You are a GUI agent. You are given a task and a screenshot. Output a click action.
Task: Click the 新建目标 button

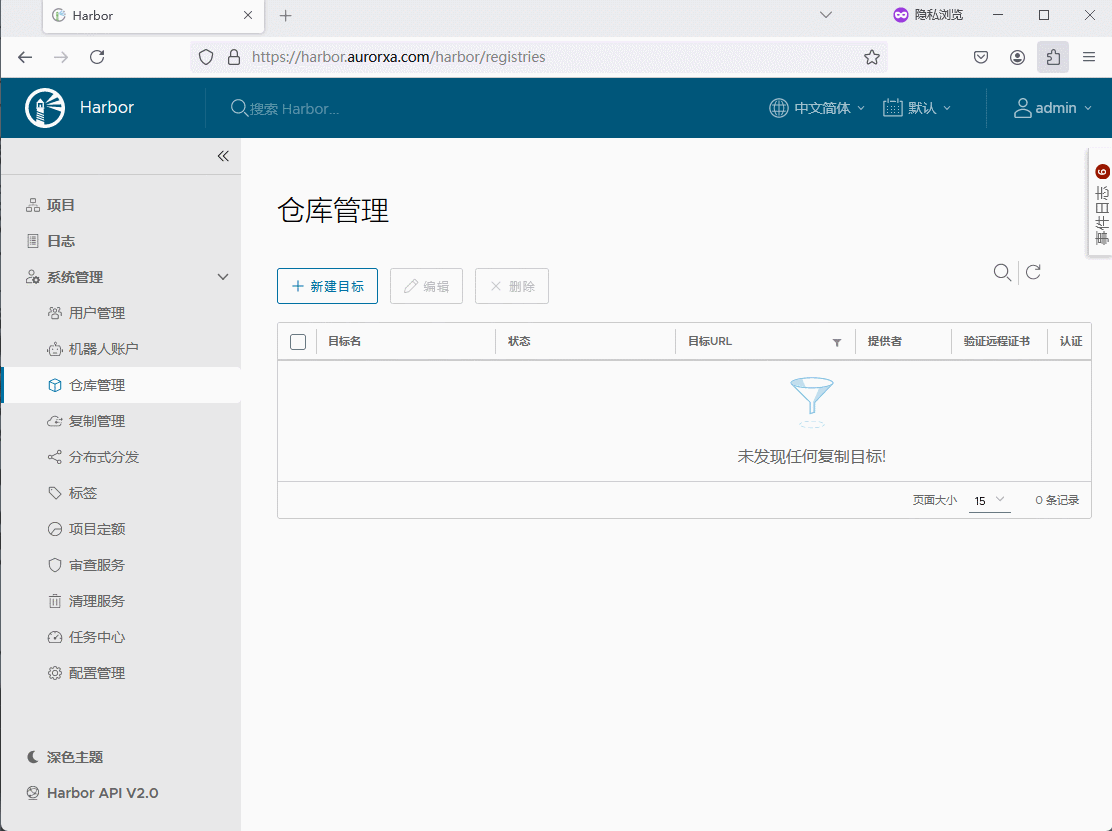pyautogui.click(x=327, y=286)
